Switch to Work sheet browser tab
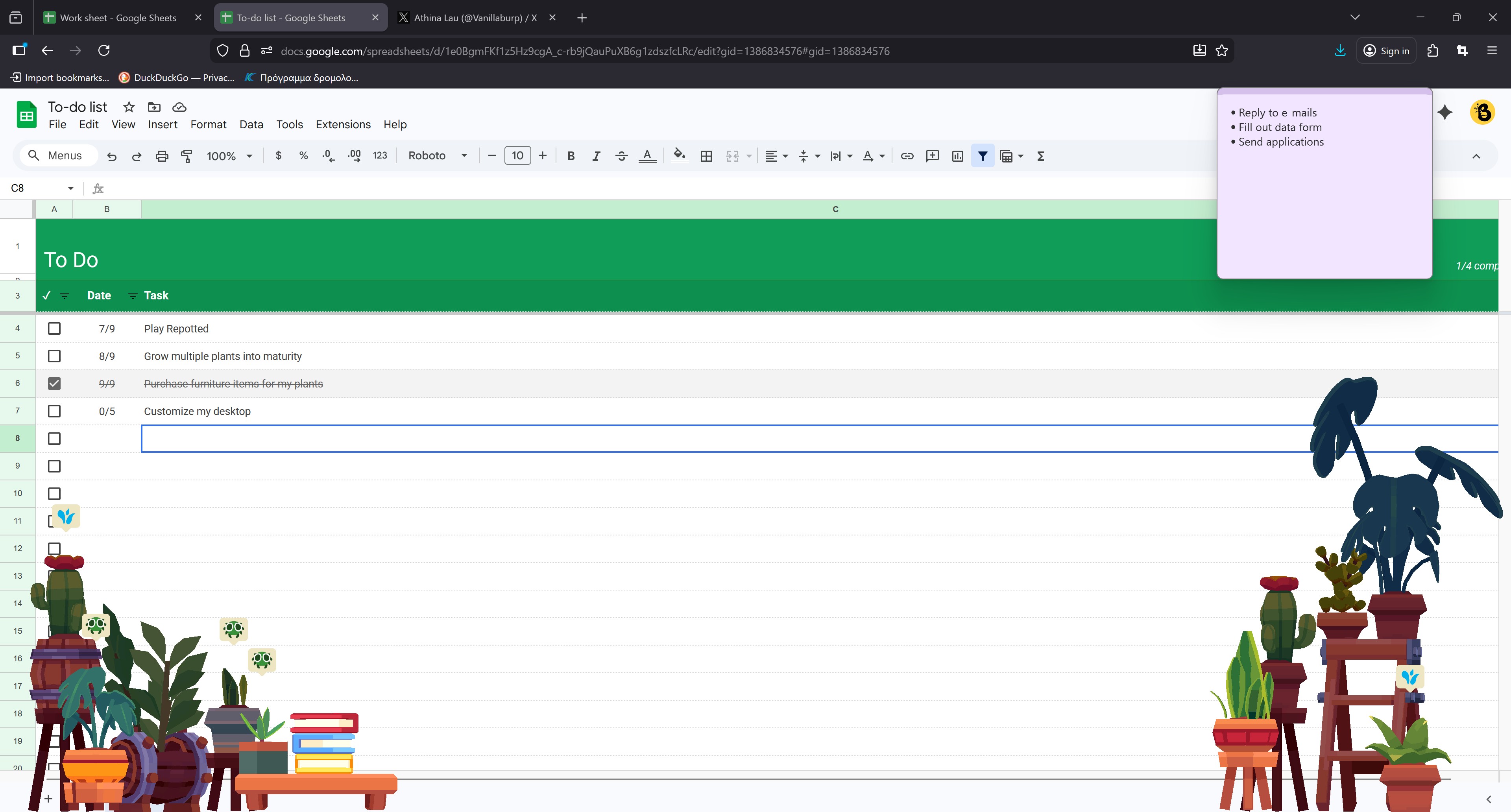1511x812 pixels. (x=118, y=18)
